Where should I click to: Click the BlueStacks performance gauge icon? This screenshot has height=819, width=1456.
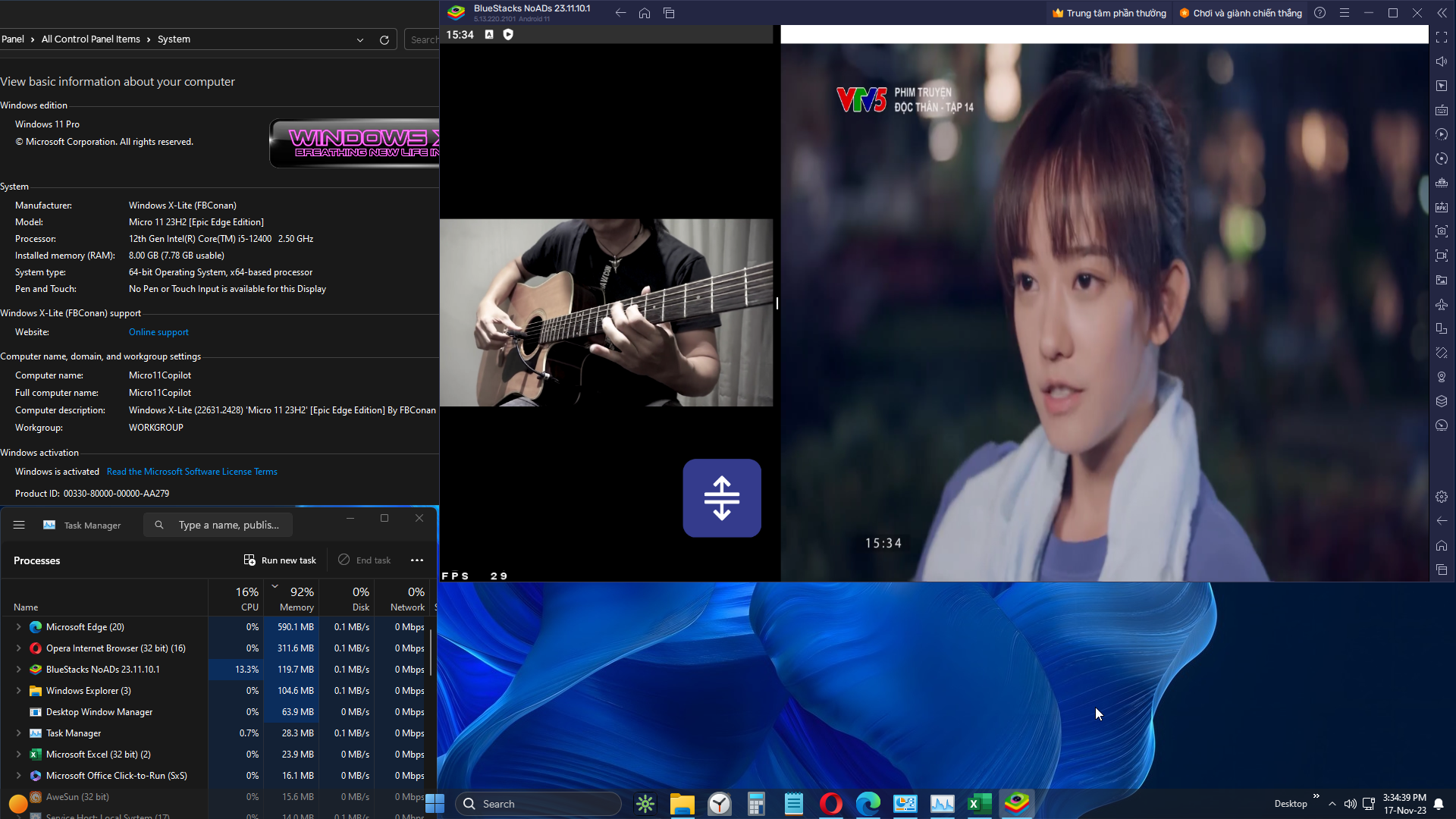point(1442,425)
